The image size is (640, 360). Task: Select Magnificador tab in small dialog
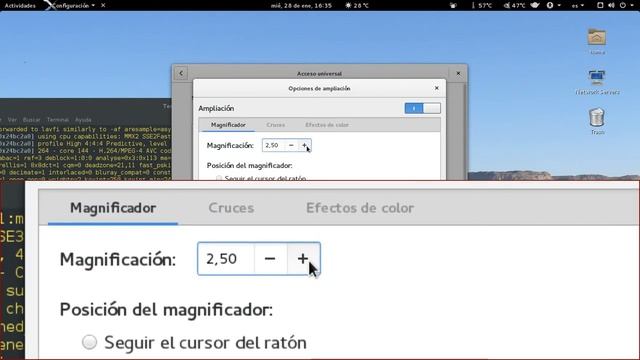(x=228, y=125)
